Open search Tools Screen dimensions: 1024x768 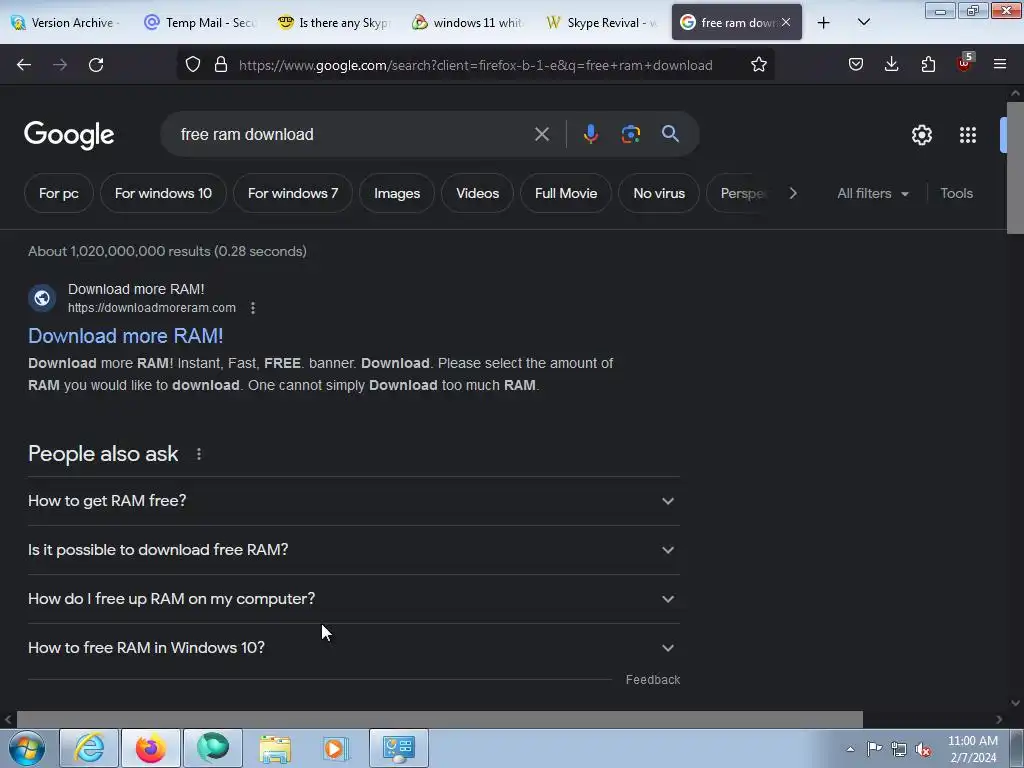coord(956,193)
